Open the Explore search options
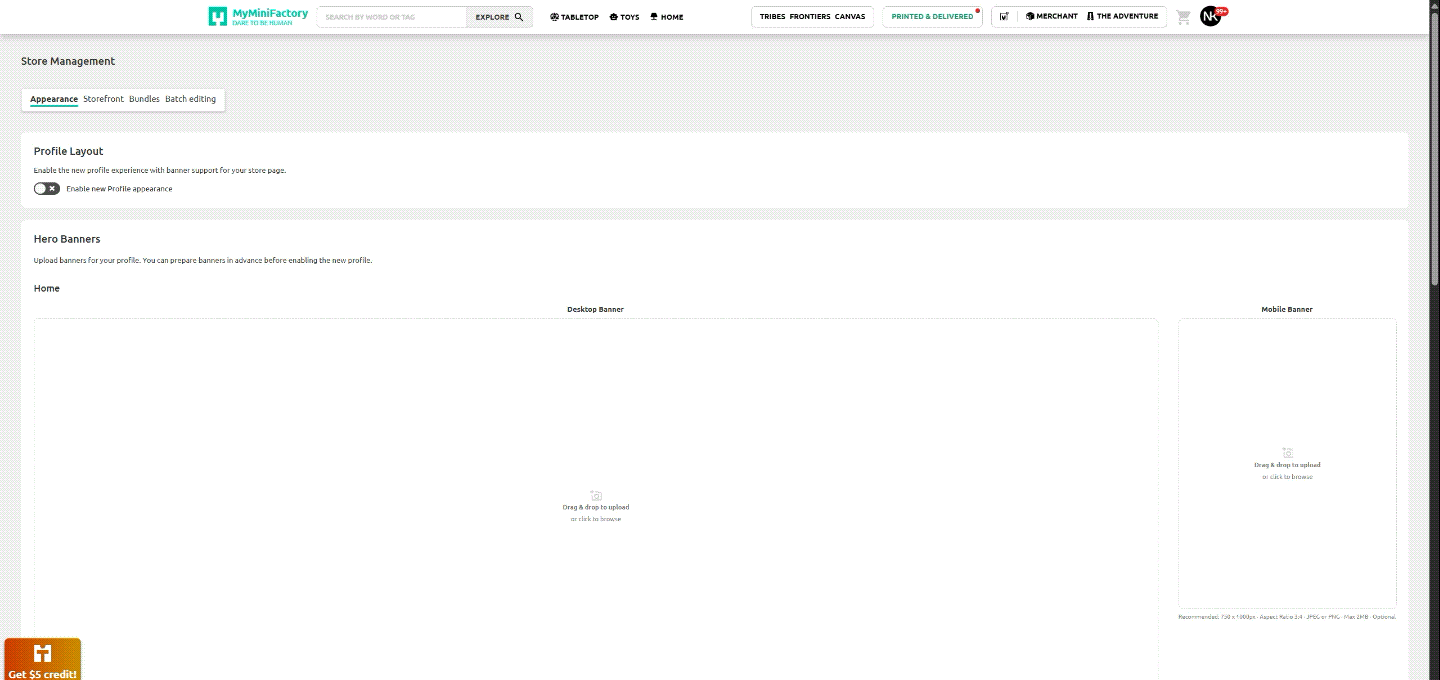1440x680 pixels. coord(498,16)
